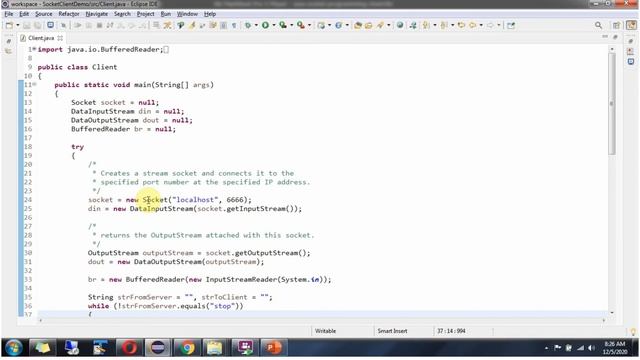Click the Debug bug toolbar icon

pyautogui.click(x=248, y=25)
